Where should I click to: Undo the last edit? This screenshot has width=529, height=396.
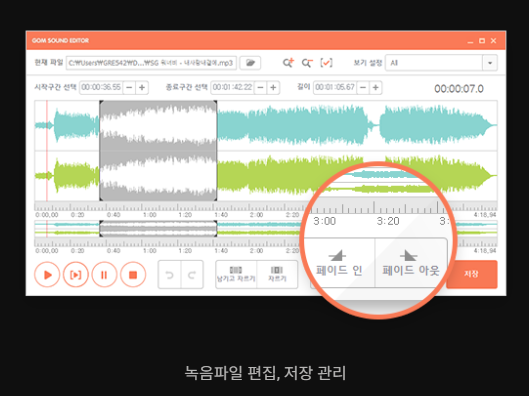click(169, 275)
